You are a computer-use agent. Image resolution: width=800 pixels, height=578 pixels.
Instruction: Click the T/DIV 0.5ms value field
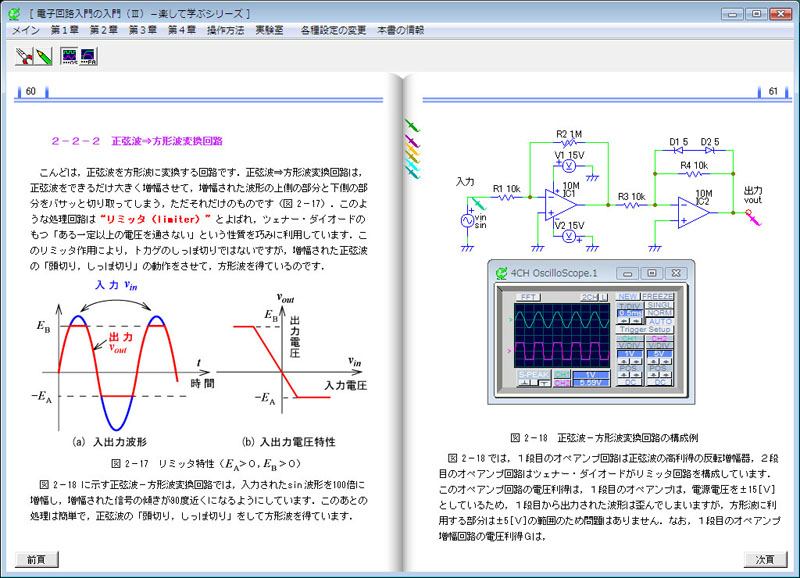(630, 313)
